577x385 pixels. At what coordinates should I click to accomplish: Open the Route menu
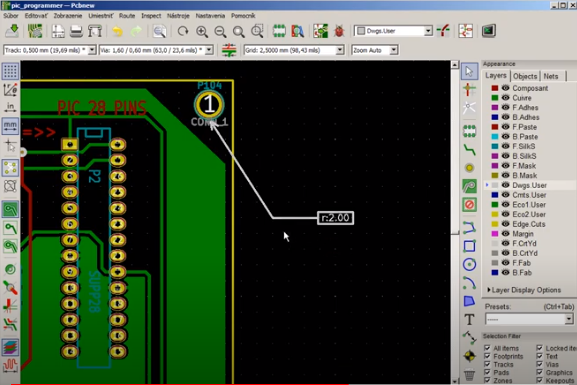(127, 16)
